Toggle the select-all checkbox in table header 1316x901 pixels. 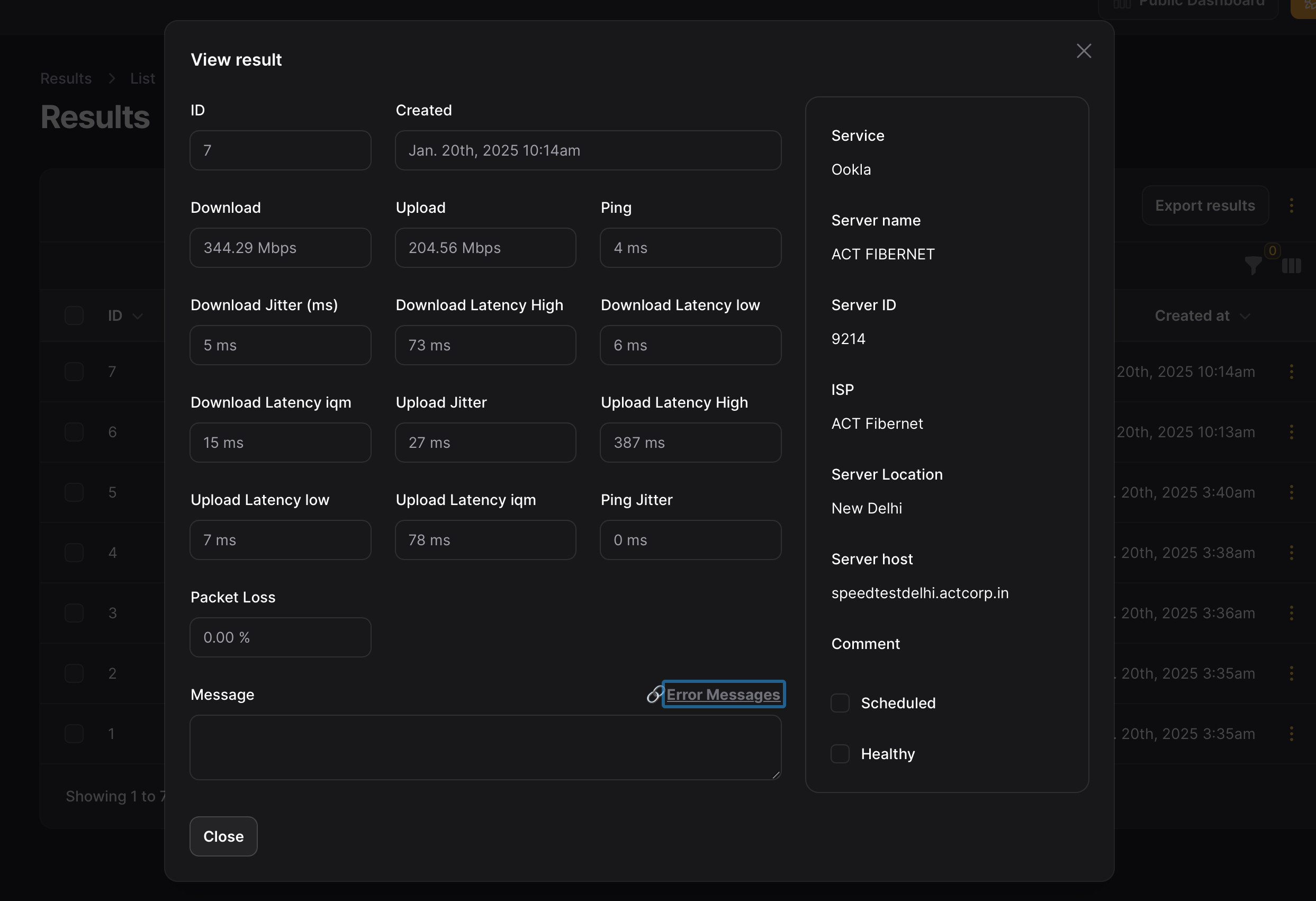tap(74, 316)
